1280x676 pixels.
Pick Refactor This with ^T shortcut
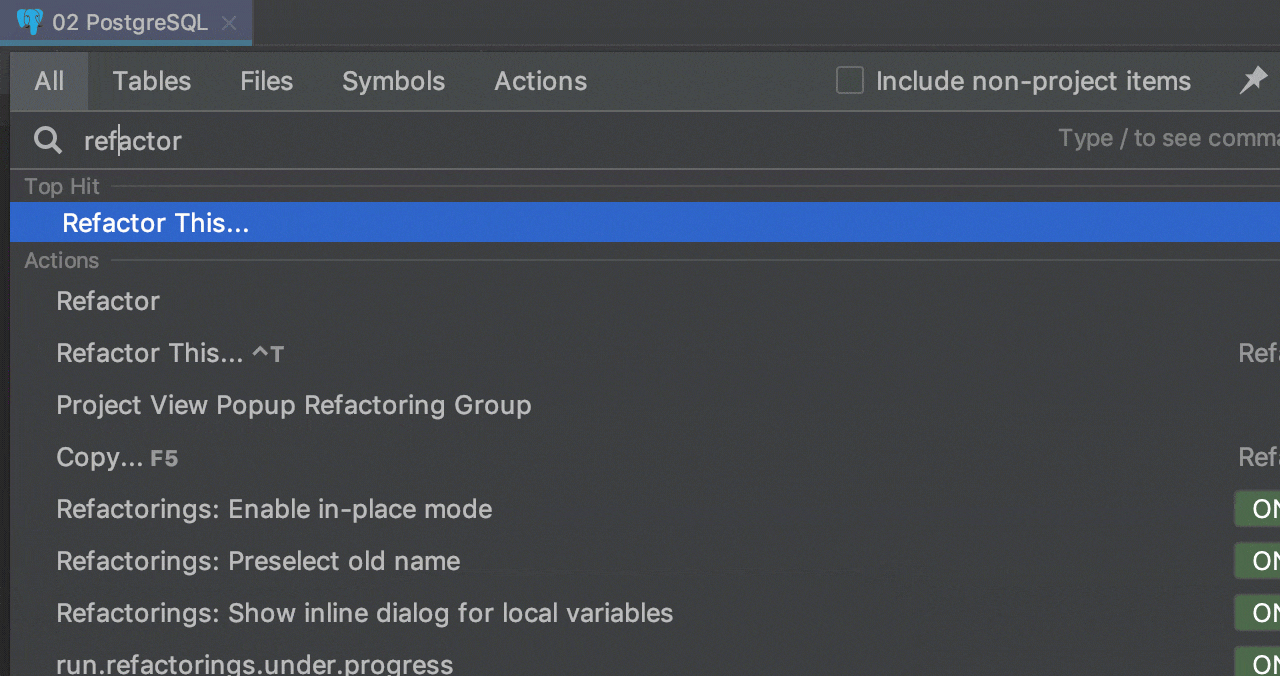point(150,353)
